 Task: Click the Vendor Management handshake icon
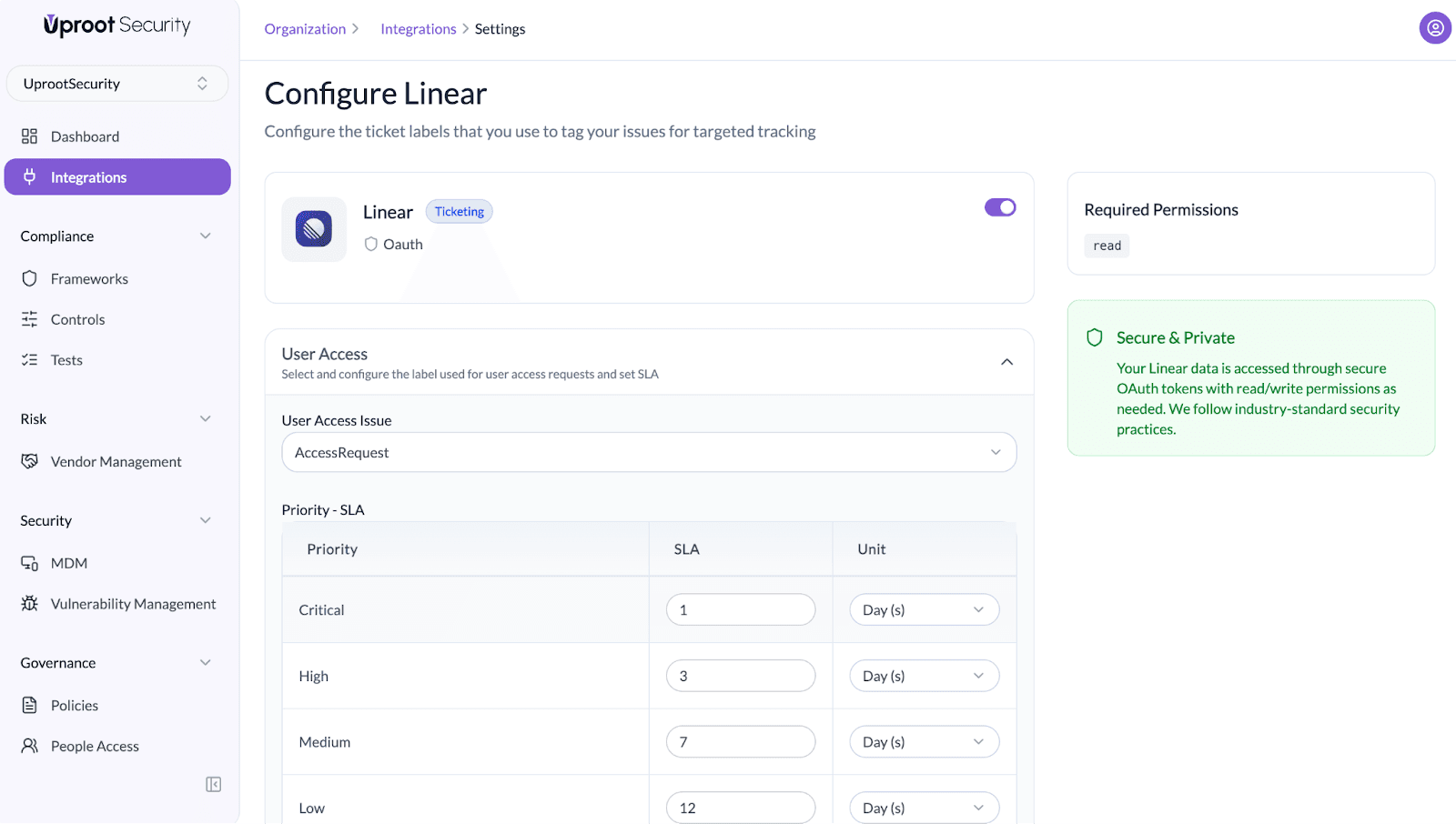[x=30, y=462]
